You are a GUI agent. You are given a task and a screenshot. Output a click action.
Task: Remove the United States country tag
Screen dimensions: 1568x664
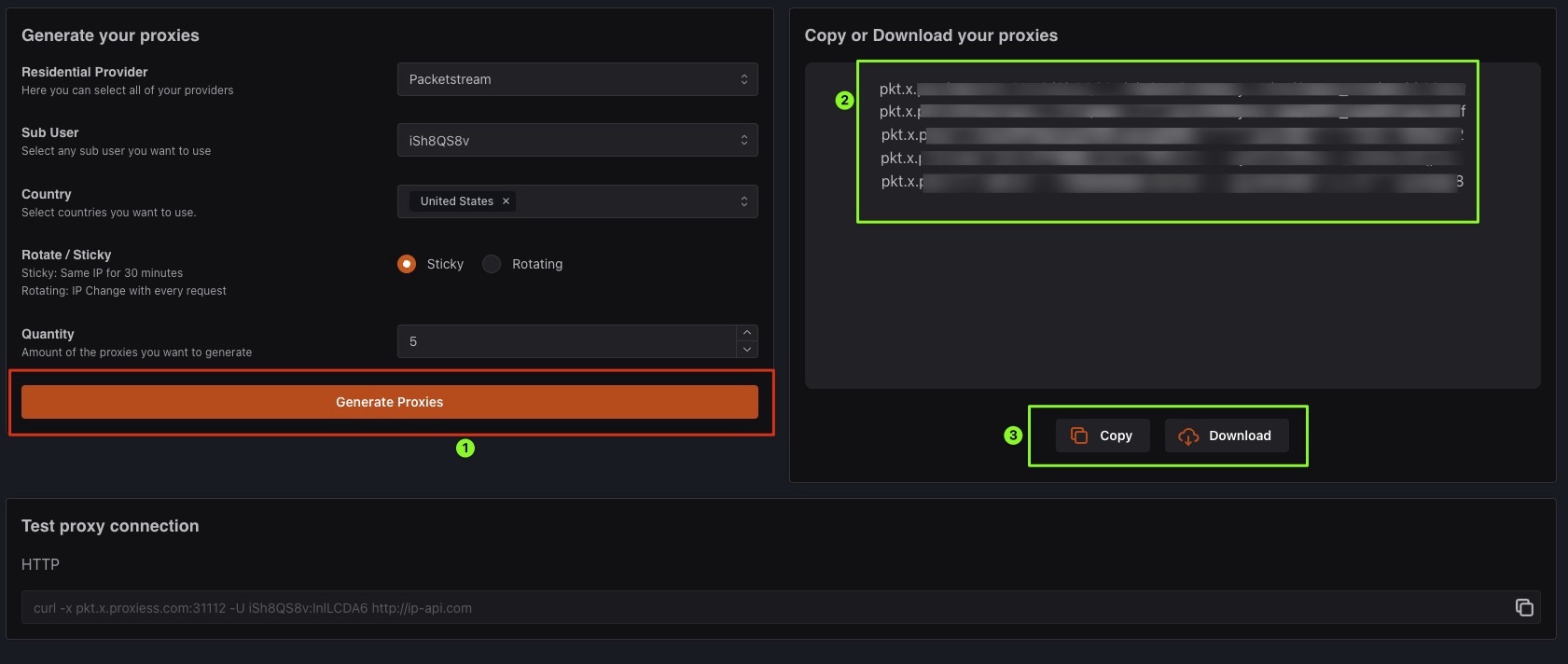pyautogui.click(x=506, y=201)
